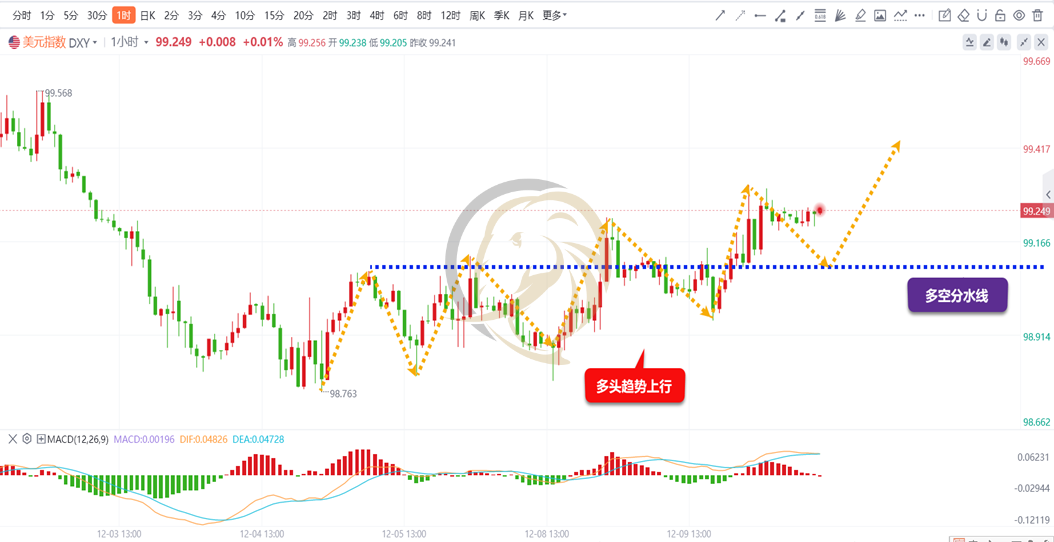Toggle magnet snap mode

(981, 15)
